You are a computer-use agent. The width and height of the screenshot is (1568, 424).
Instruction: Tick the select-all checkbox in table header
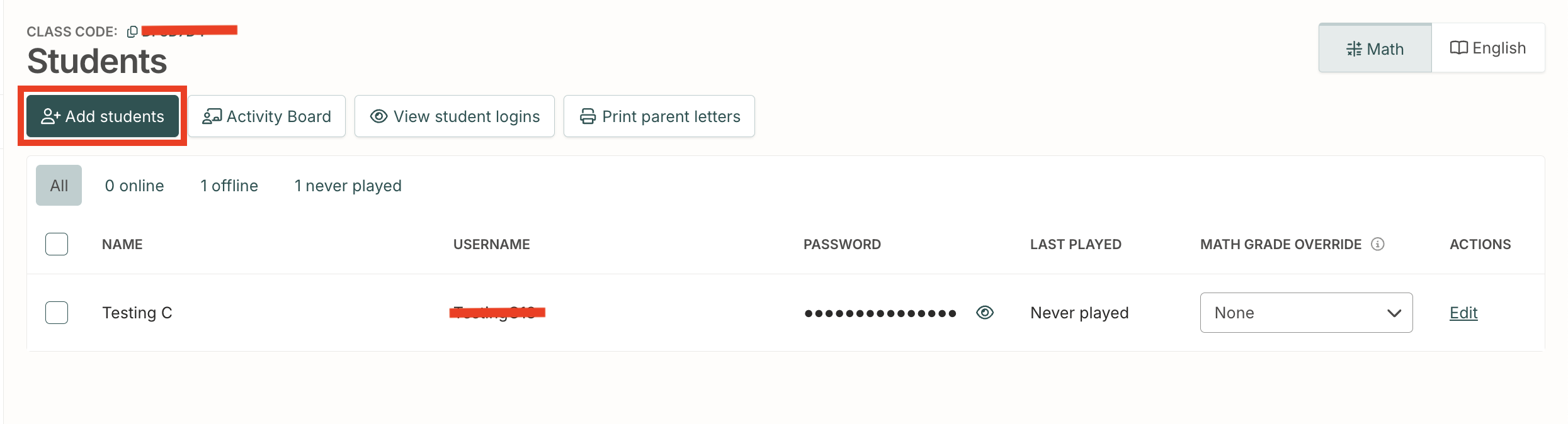pyautogui.click(x=57, y=244)
